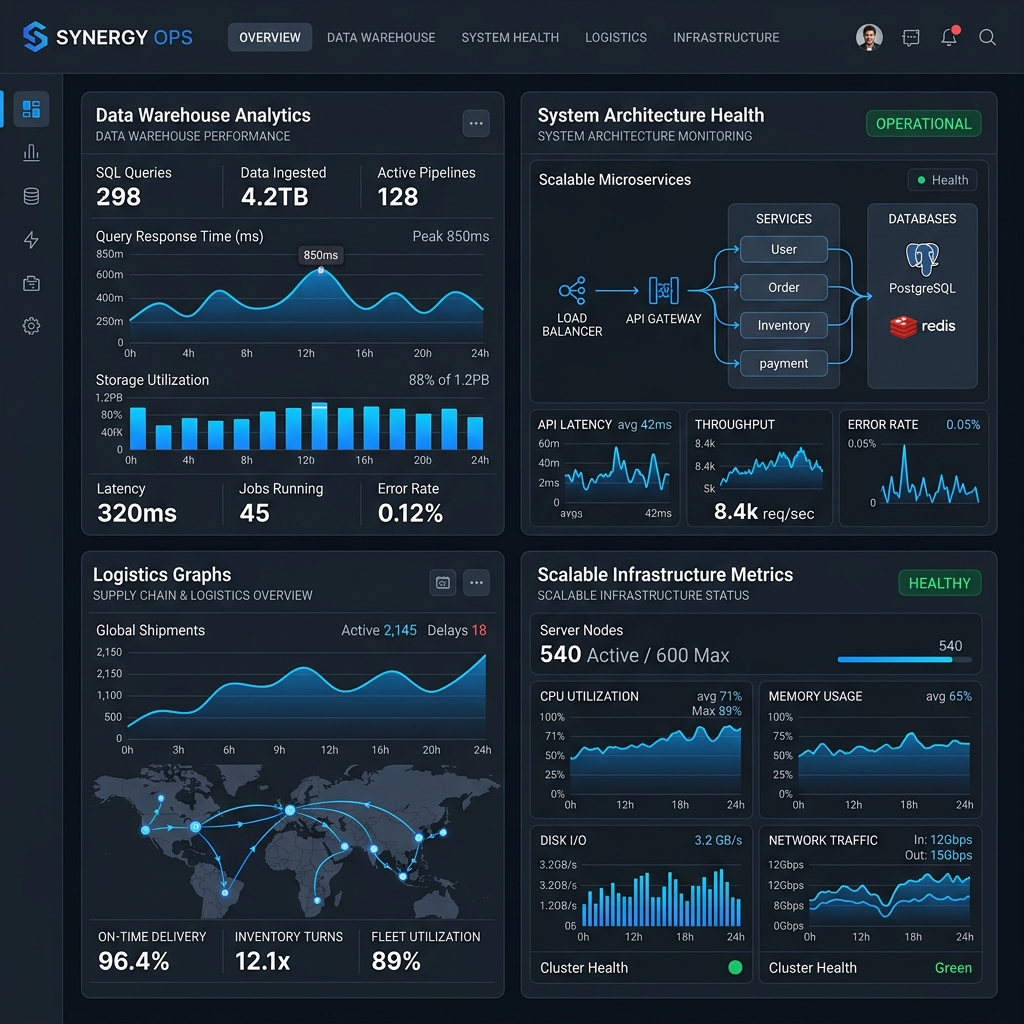Click the Scalable Microservices heading
The image size is (1024, 1024).
(615, 180)
